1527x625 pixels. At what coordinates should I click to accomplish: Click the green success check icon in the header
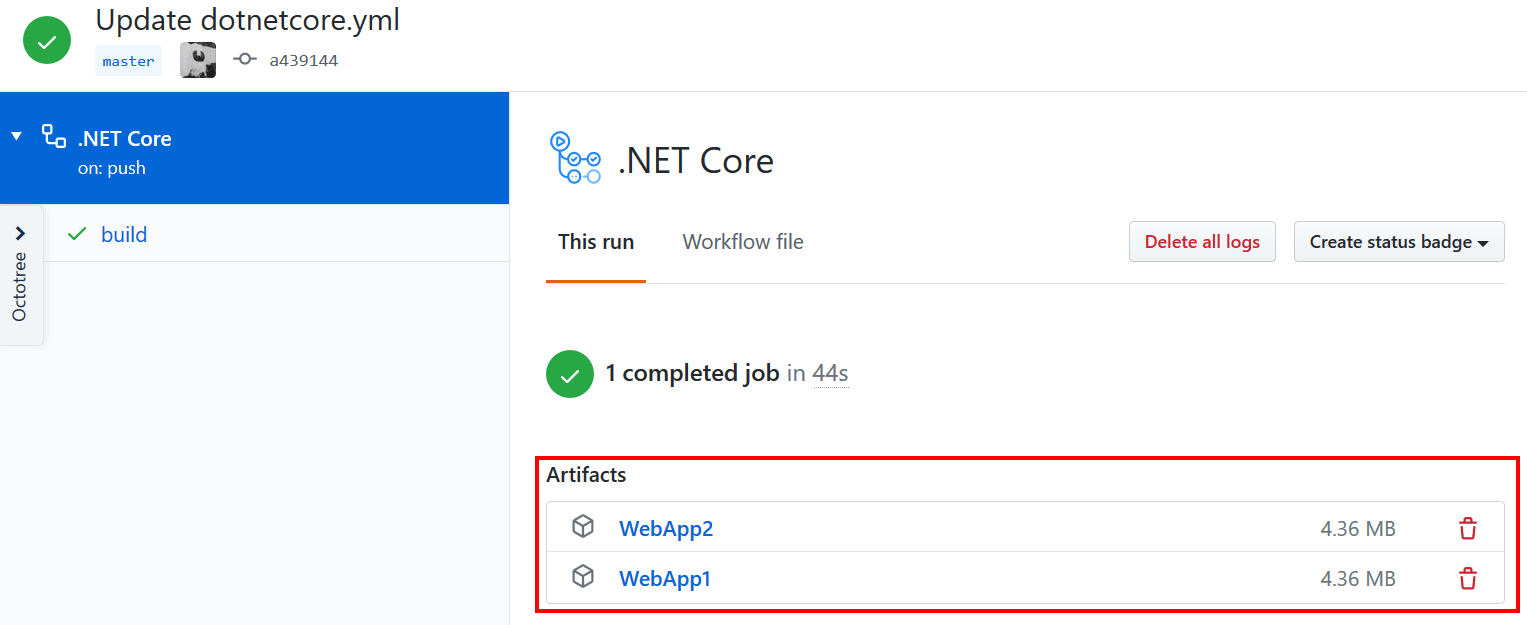click(46, 40)
